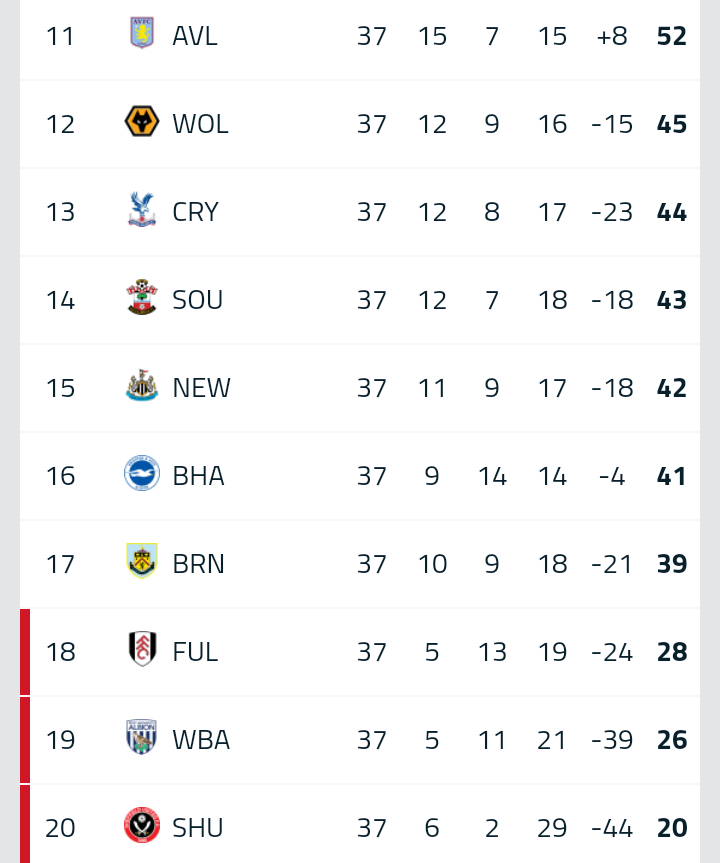Open the WOL team link
Image resolution: width=720 pixels, height=863 pixels.
click(200, 124)
